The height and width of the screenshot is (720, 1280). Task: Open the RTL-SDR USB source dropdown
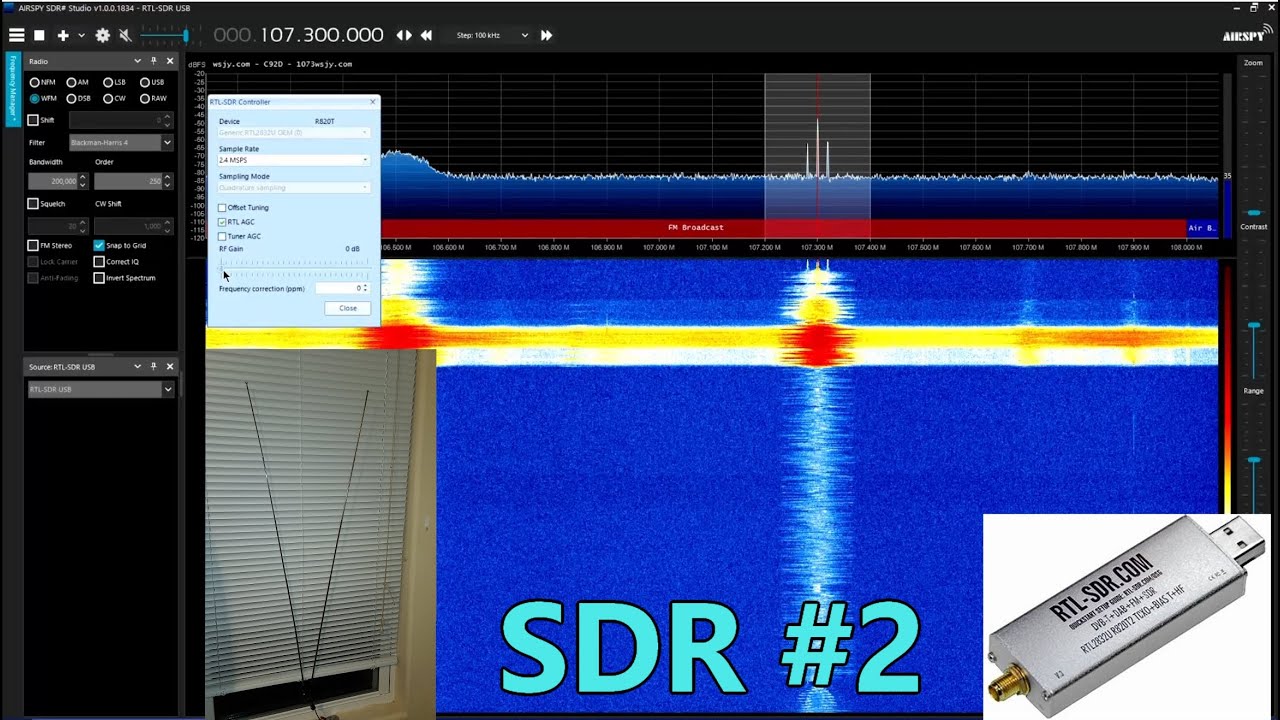click(x=100, y=389)
